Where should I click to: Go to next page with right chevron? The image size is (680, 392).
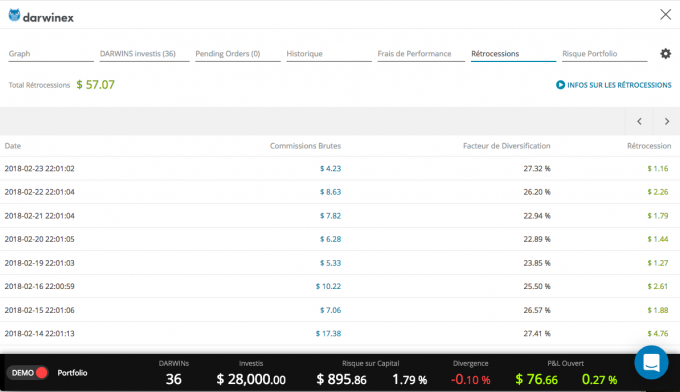point(667,121)
